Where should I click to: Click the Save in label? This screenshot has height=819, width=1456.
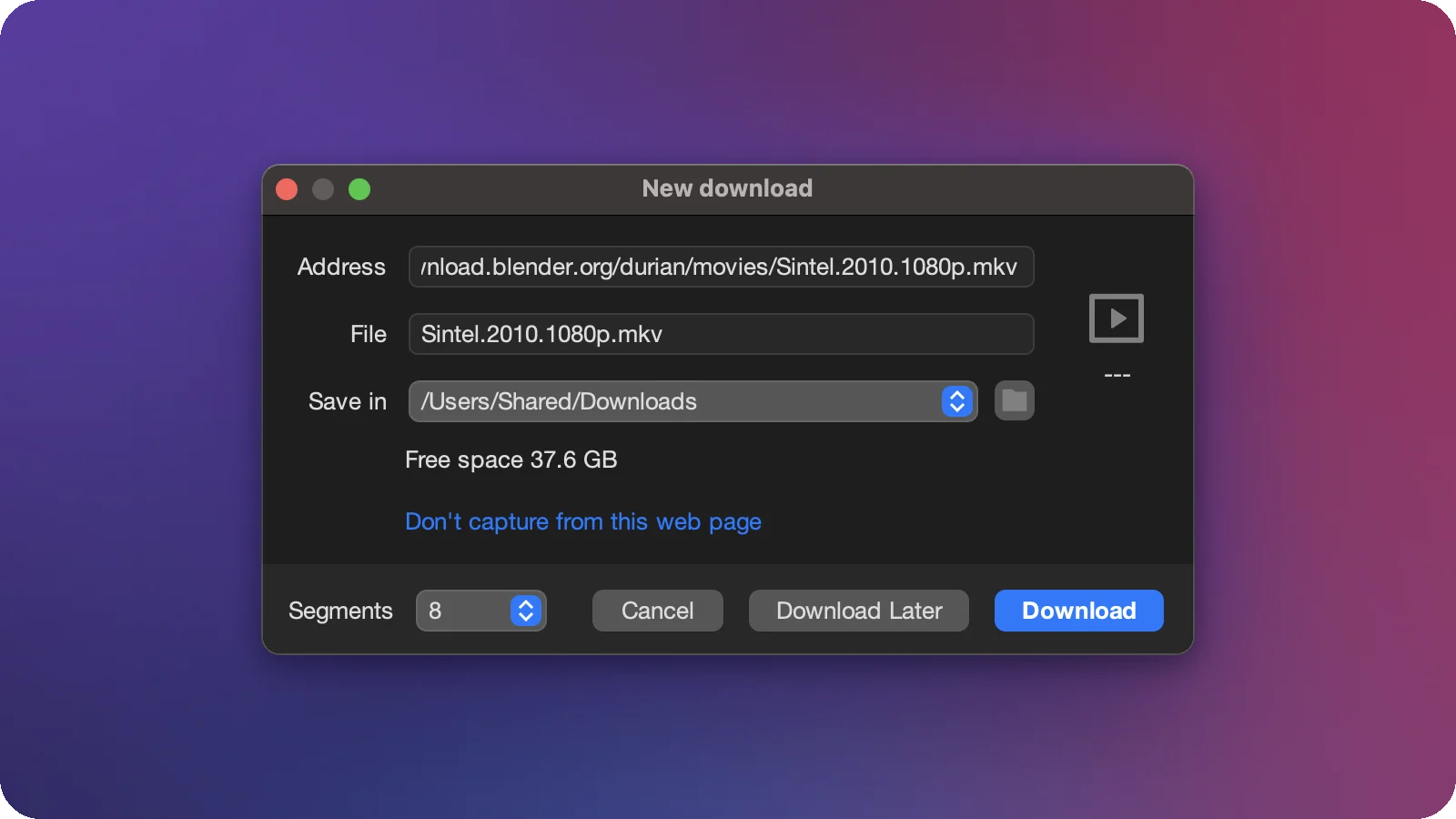348,401
